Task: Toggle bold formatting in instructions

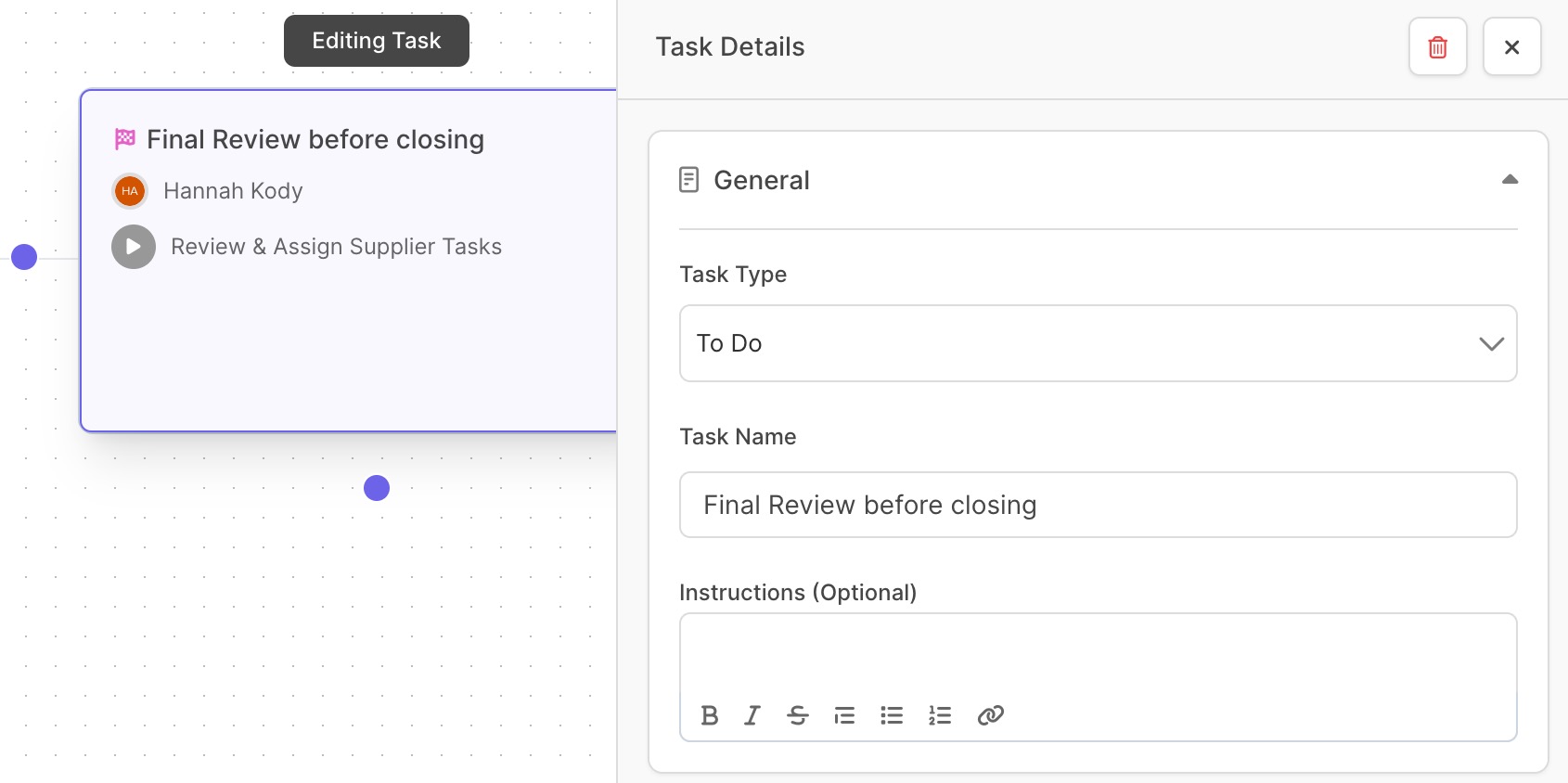Action: pos(710,715)
